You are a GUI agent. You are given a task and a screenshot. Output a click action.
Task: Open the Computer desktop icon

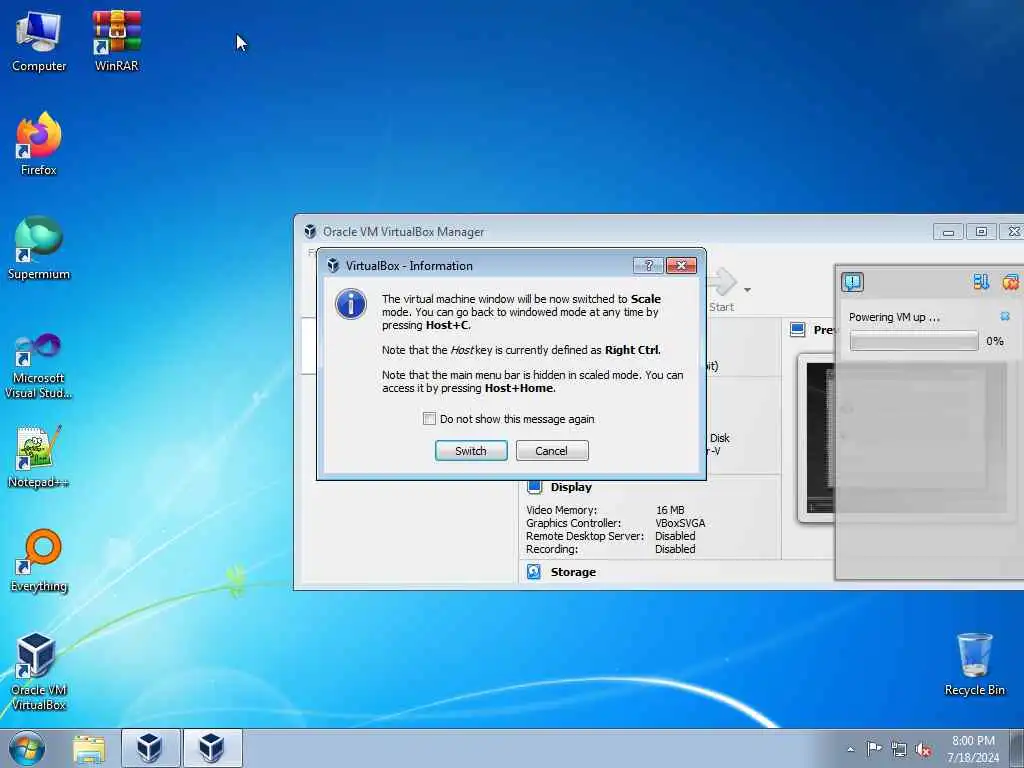39,42
